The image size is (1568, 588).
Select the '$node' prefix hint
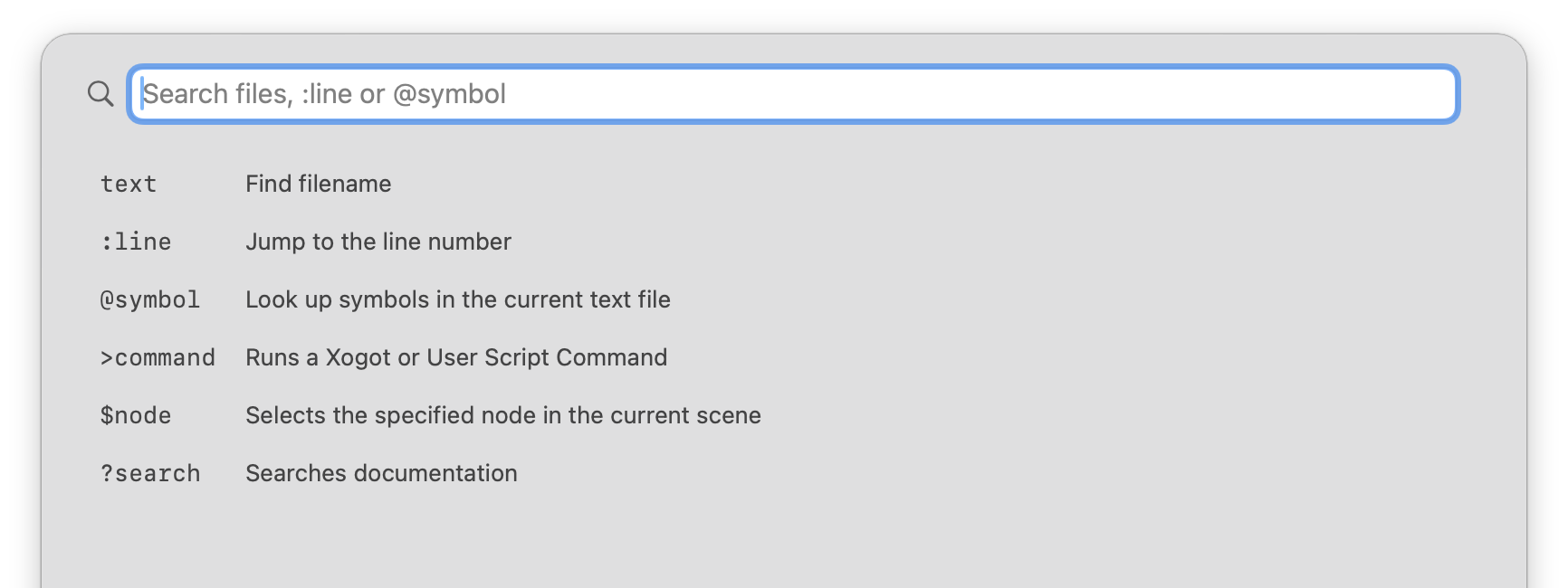(x=136, y=415)
